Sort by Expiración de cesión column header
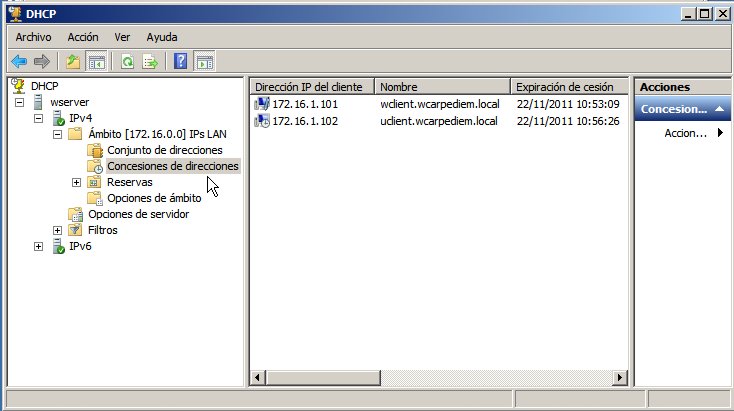Screen dimensions: 734x411 pyautogui.click(x=569, y=87)
